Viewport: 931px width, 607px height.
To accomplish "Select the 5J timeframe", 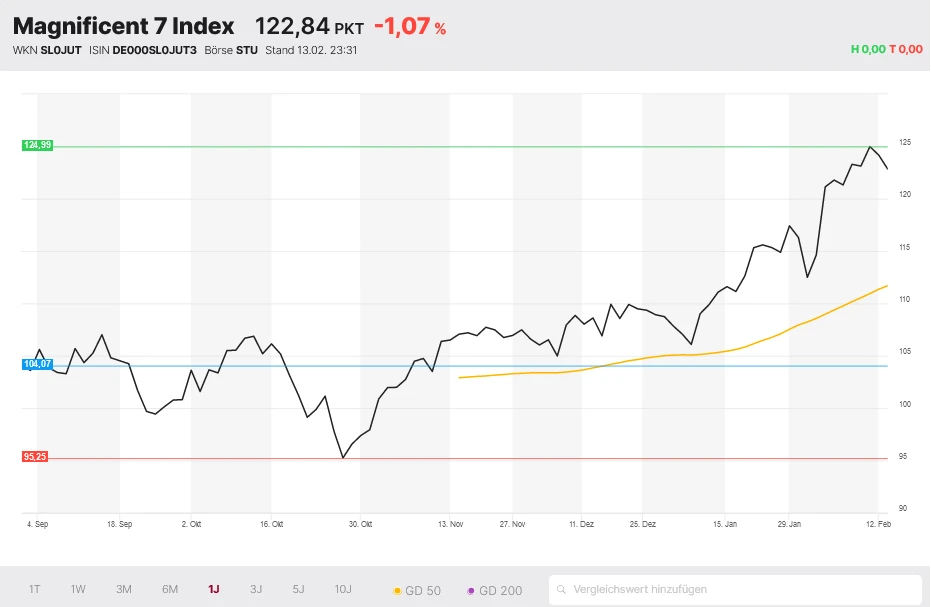I will (x=297, y=590).
